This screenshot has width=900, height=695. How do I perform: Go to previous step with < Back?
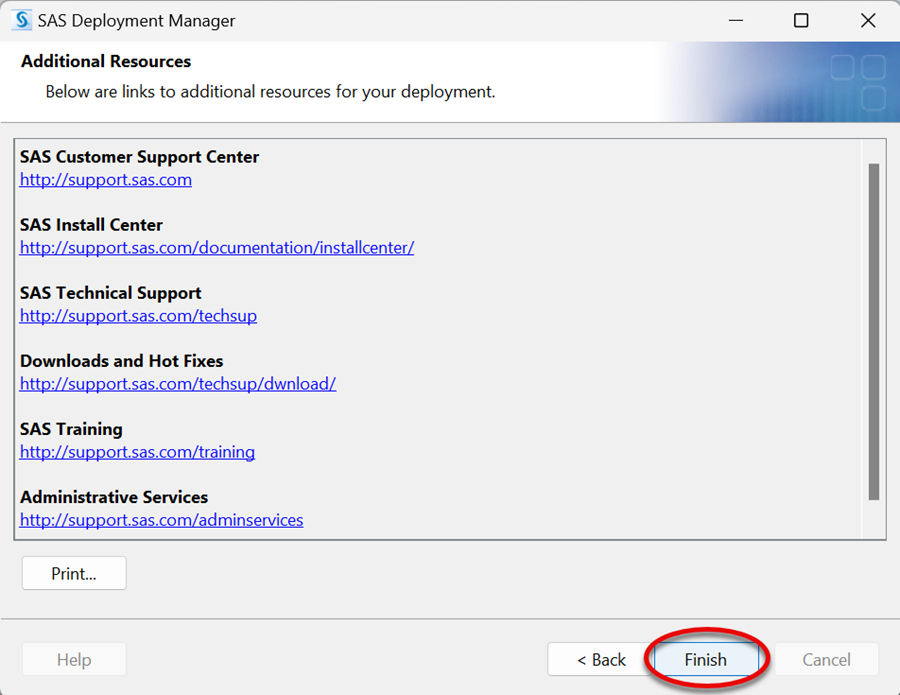click(601, 659)
